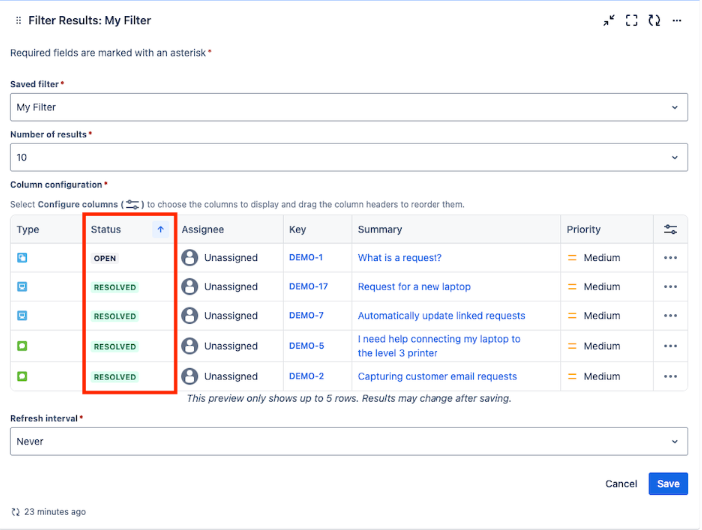
Task: Open 'What is a request?' summary link
Action: [399, 258]
